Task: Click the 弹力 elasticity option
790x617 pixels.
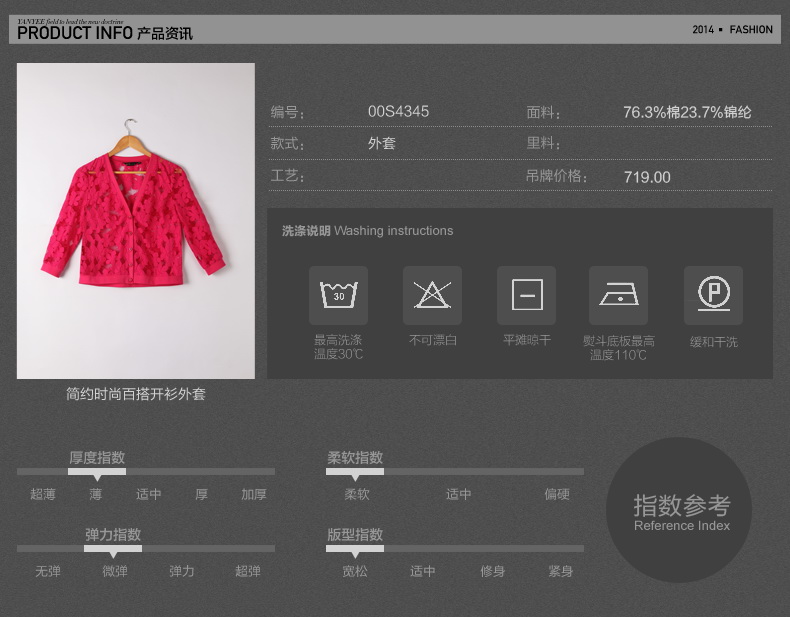Action: 181,571
